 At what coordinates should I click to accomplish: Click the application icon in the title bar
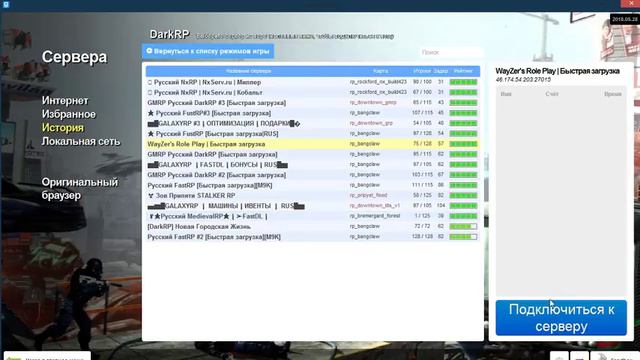pos(6,4)
